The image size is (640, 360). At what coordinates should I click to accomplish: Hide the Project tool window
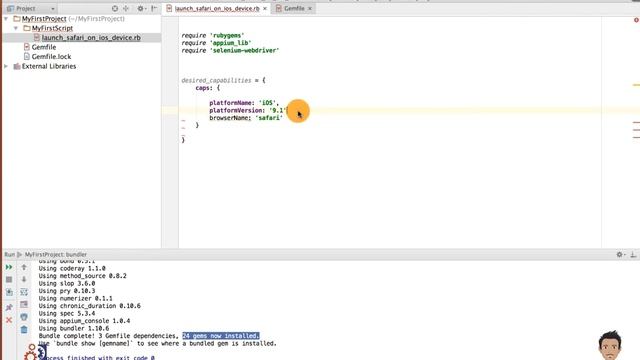click(154, 8)
